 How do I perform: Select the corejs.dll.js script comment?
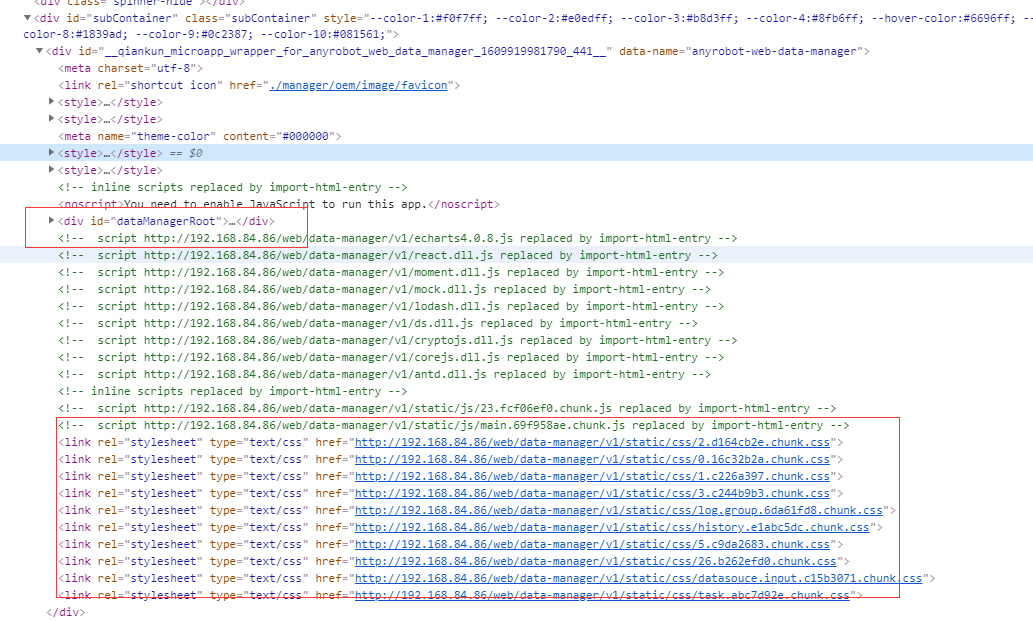coord(391,358)
